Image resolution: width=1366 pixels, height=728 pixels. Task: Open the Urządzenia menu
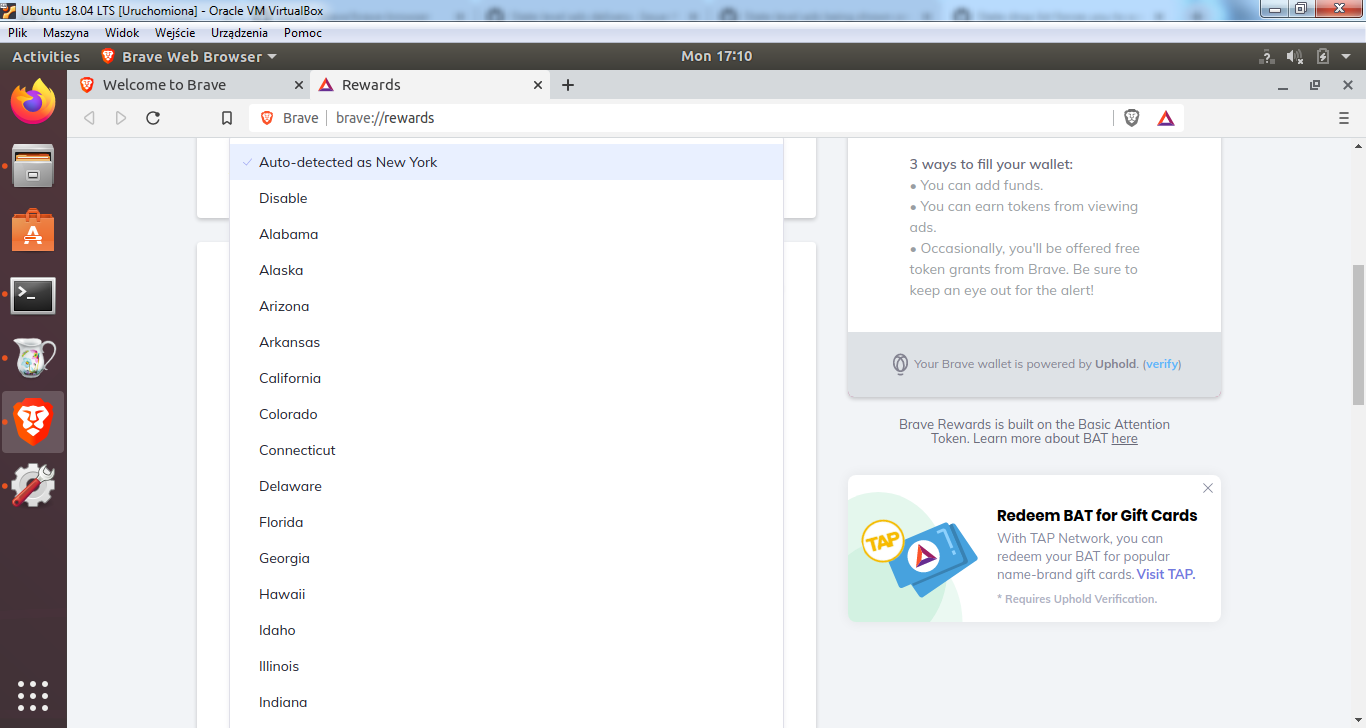[x=239, y=33]
